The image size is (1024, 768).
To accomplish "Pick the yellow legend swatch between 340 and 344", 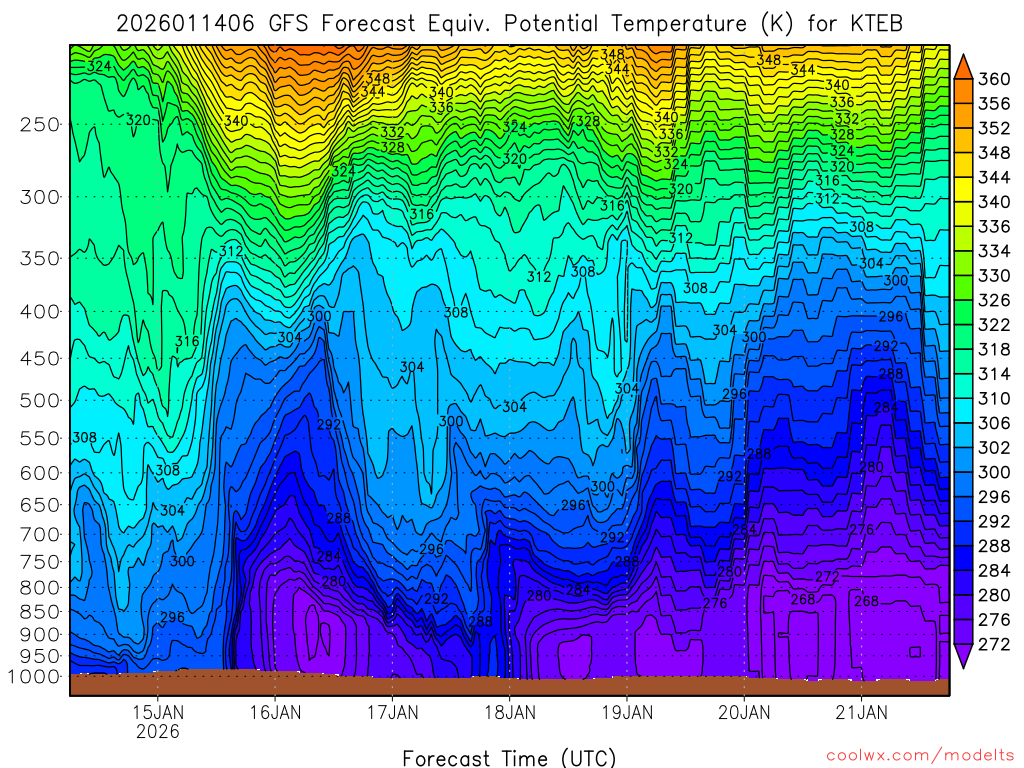I will (x=963, y=189).
